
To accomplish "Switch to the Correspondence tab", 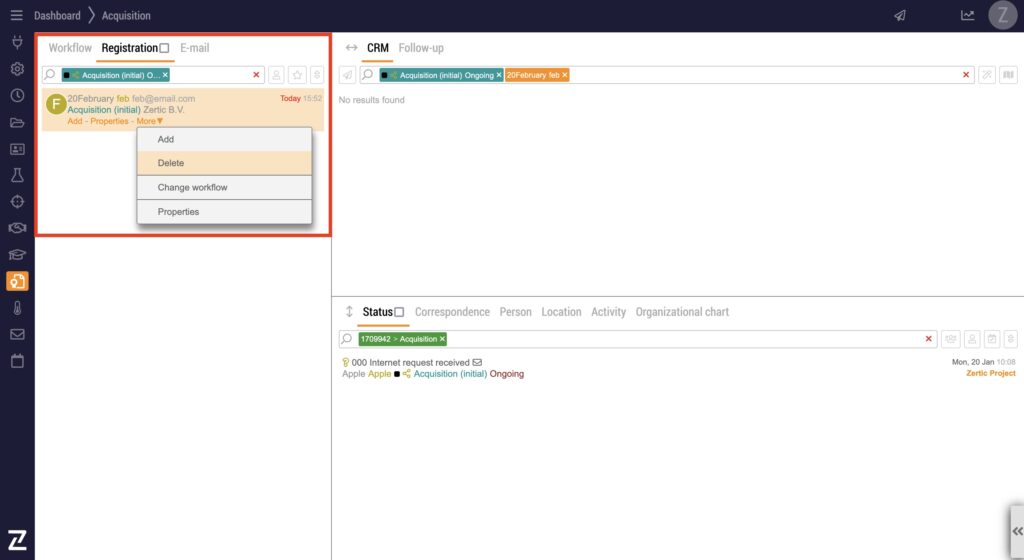I will coord(452,312).
